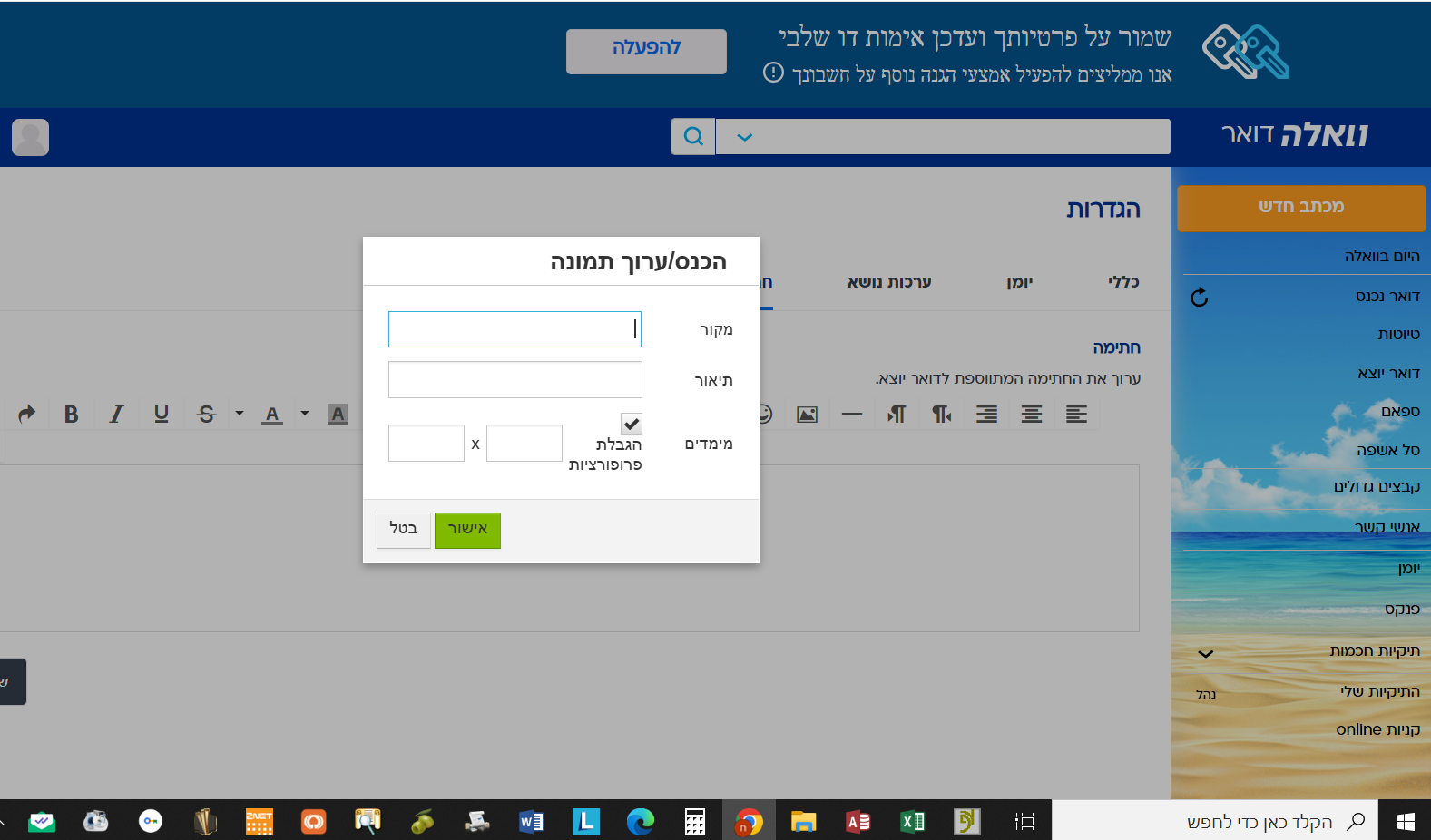1431x840 pixels.
Task: Open the dropdown arrow next to strikethrough
Action: pyautogui.click(x=240, y=414)
